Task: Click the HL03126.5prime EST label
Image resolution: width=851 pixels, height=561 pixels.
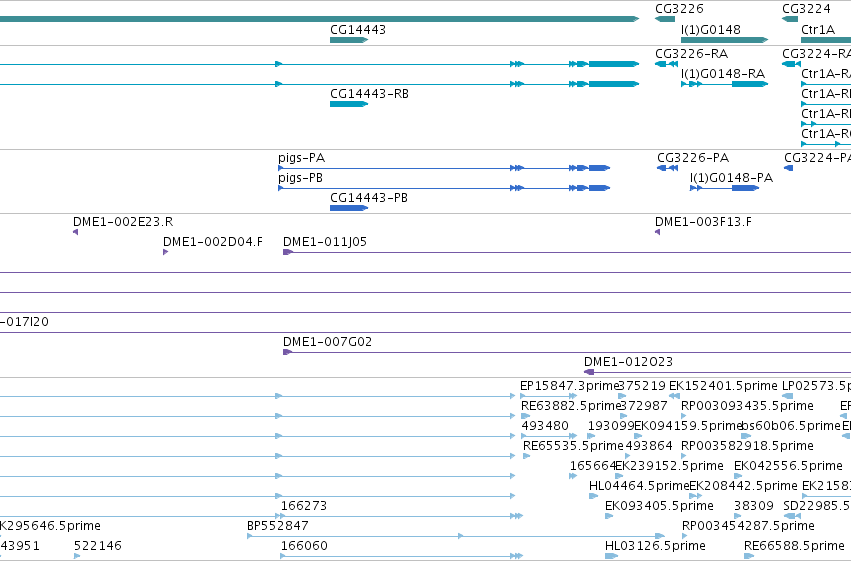Action: [655, 546]
